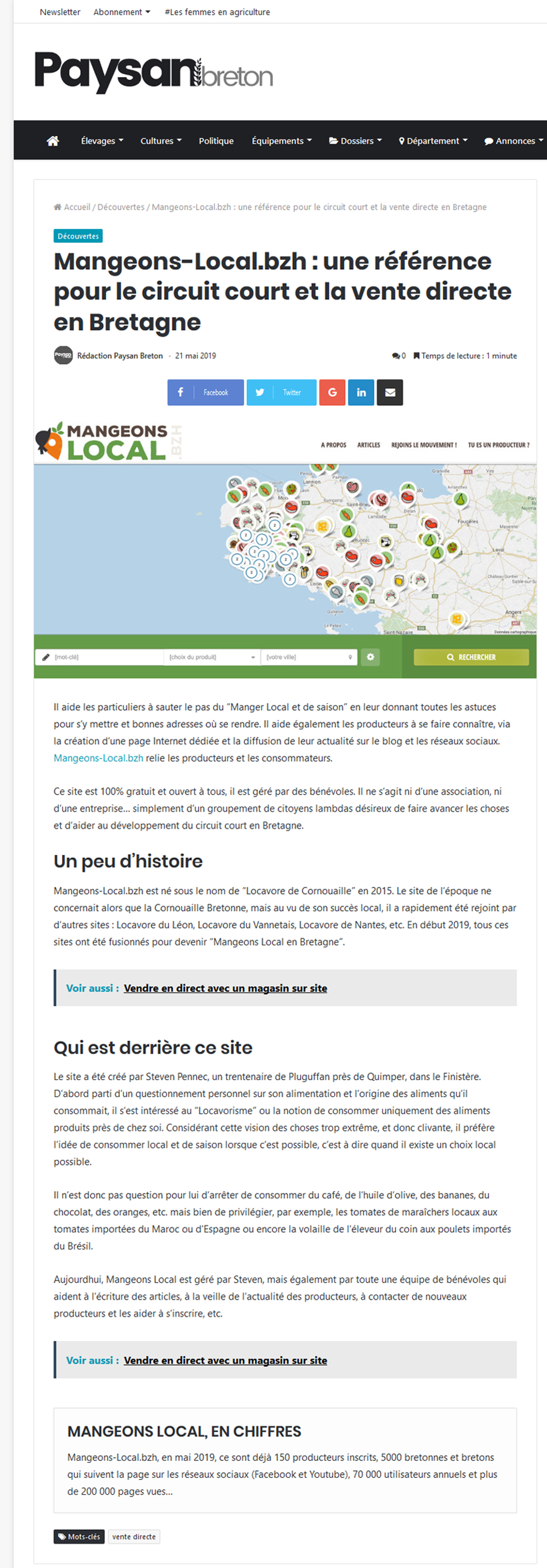Click the vente directe tag
The height and width of the screenshot is (1568, 547).
tap(134, 1537)
